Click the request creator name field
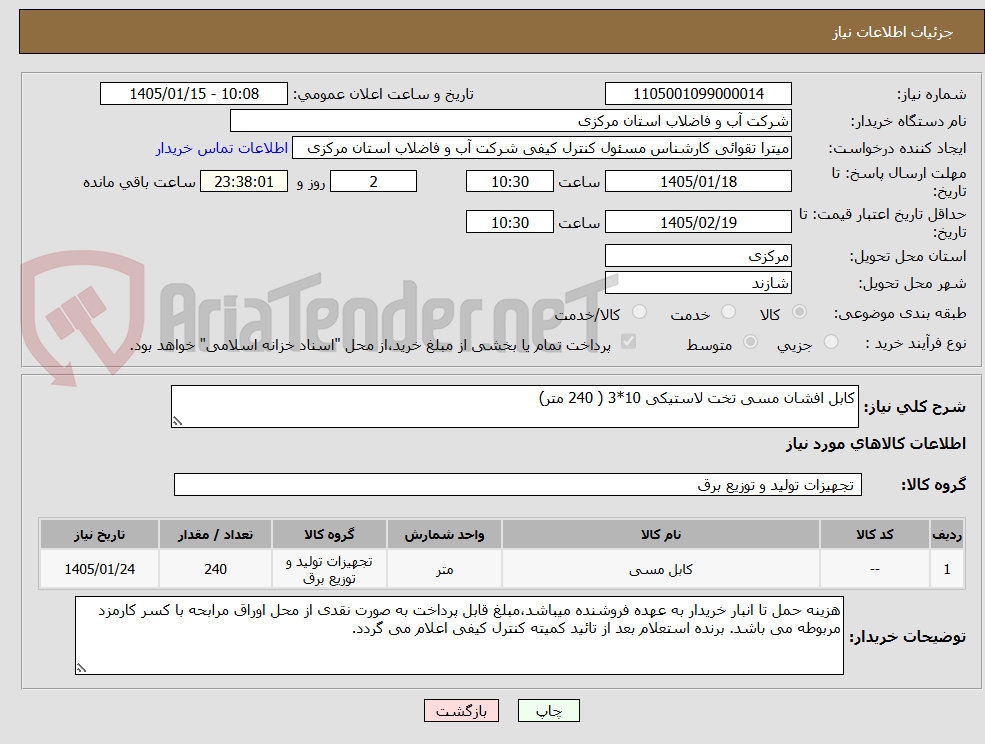Screen dimensions: 985x744 click(x=541, y=148)
